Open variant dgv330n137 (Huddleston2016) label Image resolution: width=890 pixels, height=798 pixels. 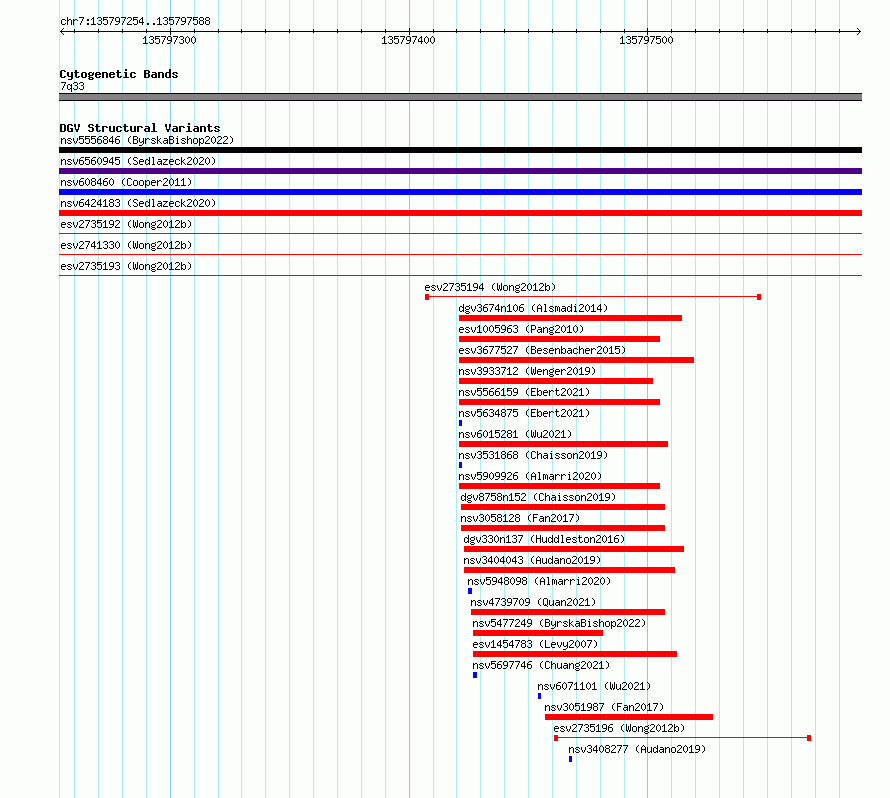[x=544, y=539]
